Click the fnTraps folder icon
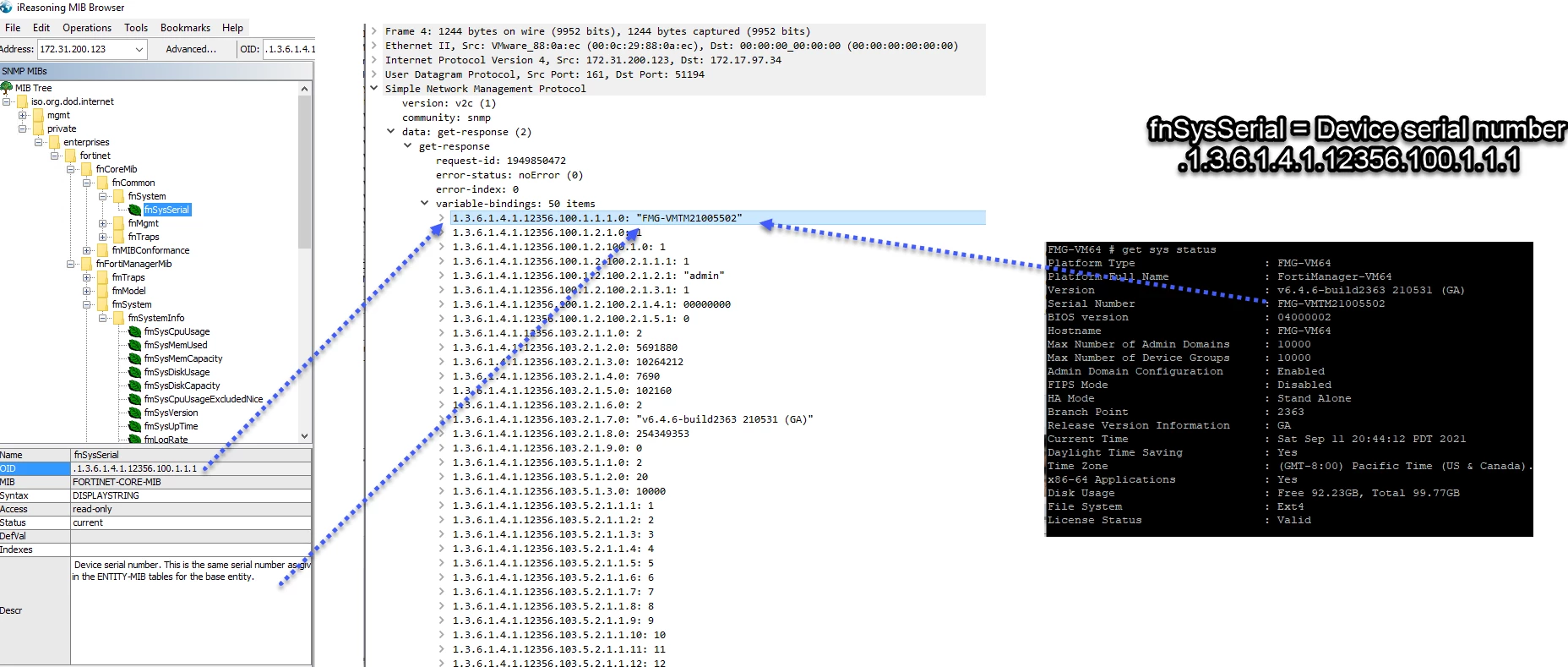The image size is (1568, 667). click(x=118, y=237)
